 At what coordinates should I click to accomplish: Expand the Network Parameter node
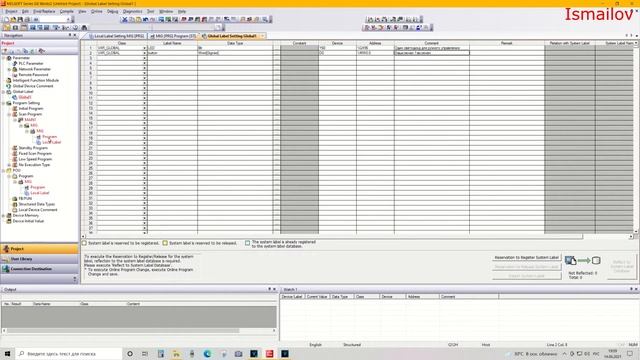tap(9, 69)
